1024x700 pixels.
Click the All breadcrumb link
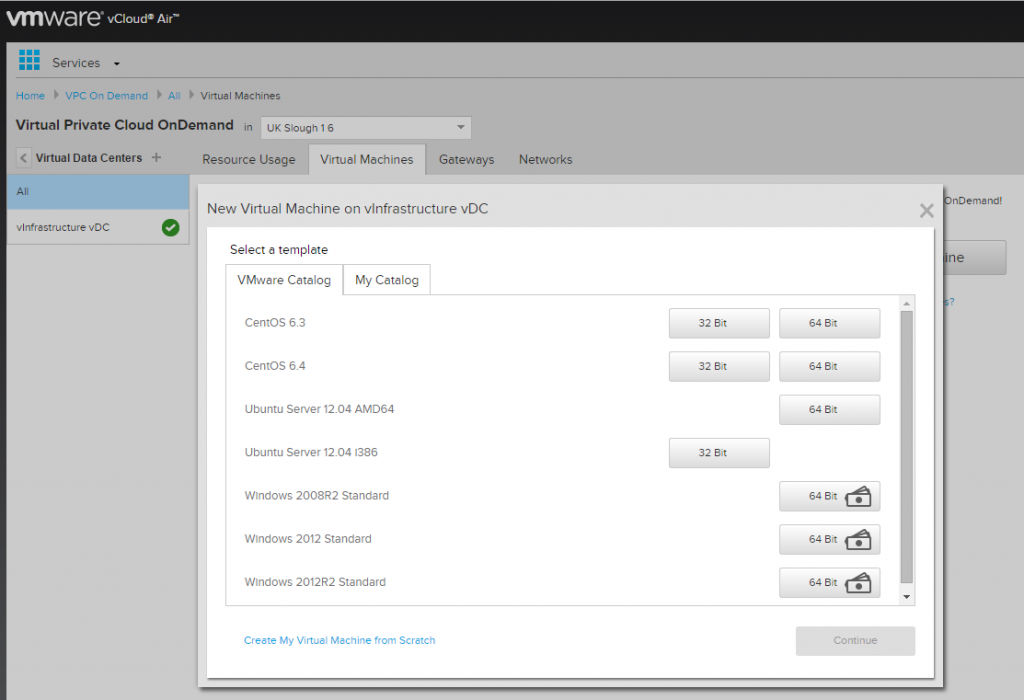tap(174, 96)
